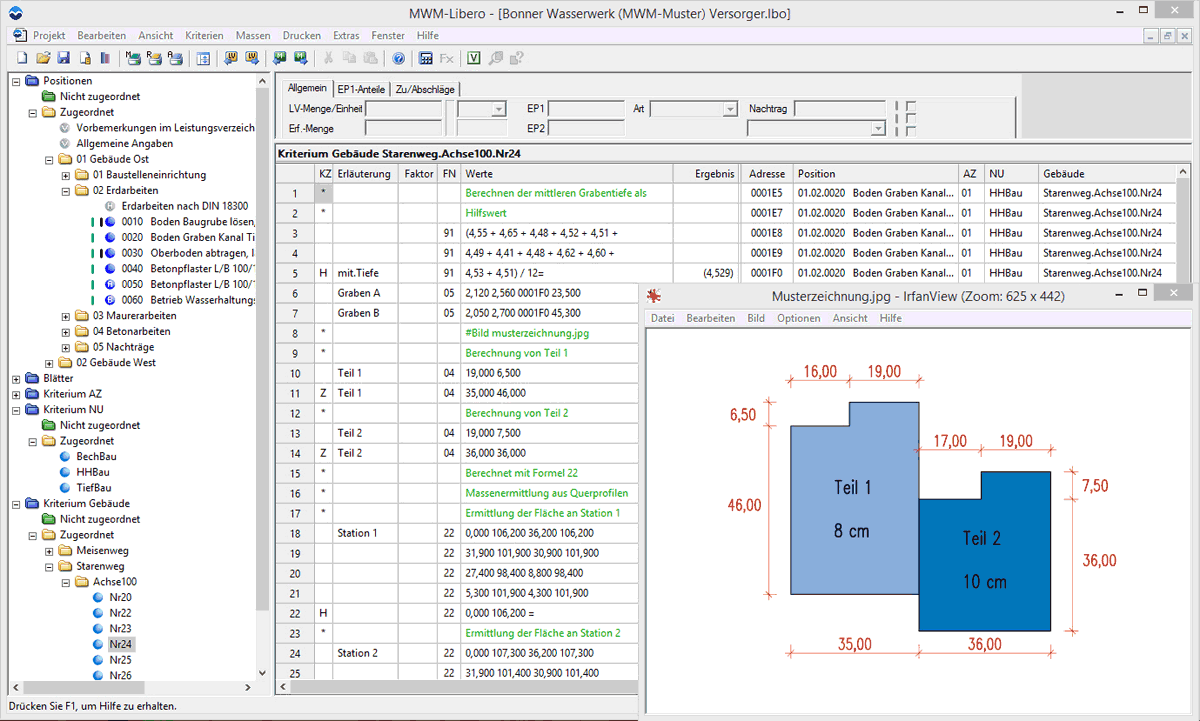Collapse the 01 Gebäude Ost node

click(49, 159)
